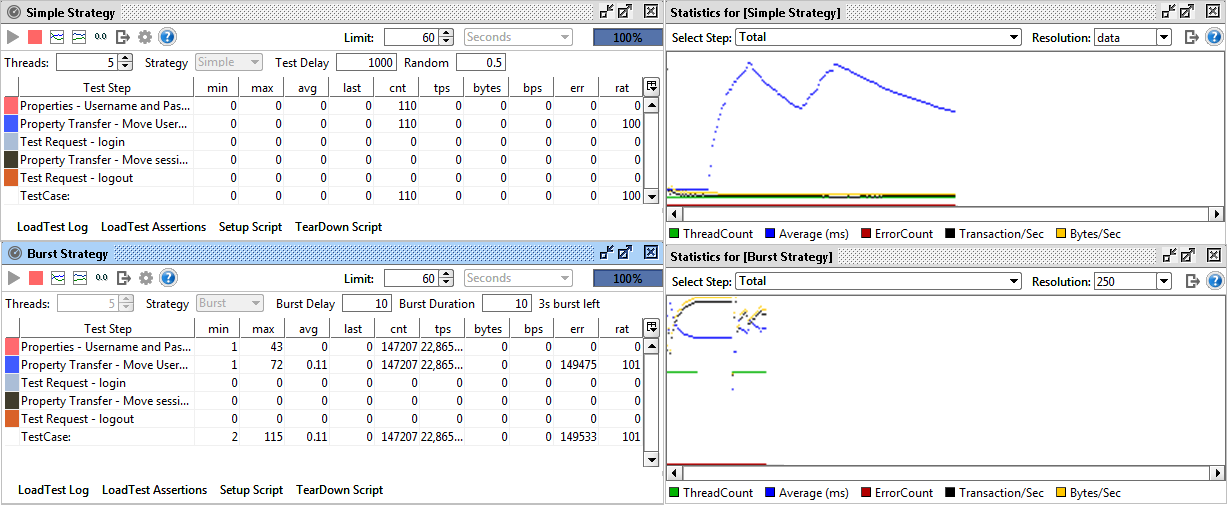Iconify the Simple Strategy window
This screenshot has width=1227, height=505.
click(607, 12)
